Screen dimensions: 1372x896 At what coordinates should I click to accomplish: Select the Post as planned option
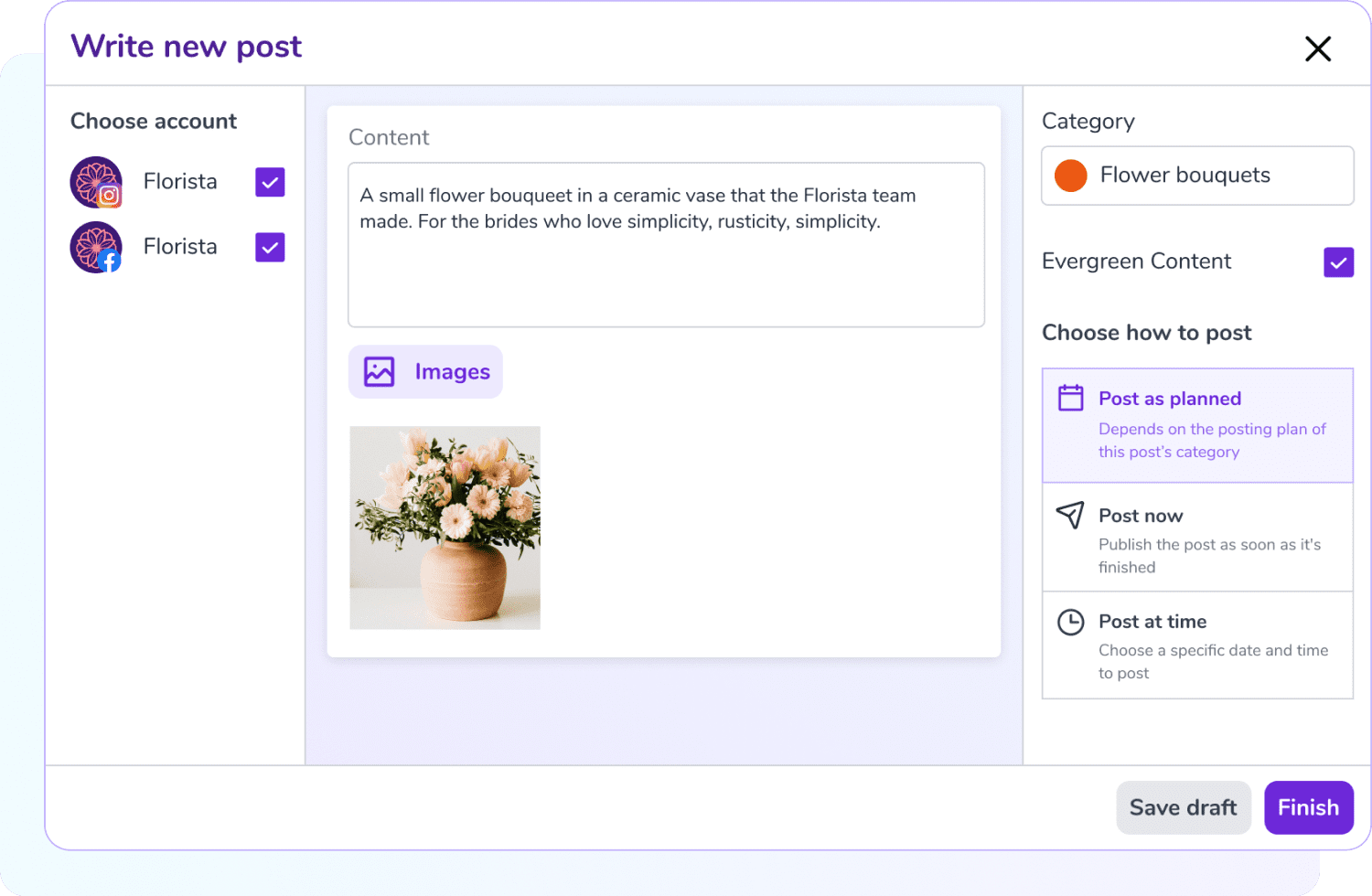(1197, 425)
